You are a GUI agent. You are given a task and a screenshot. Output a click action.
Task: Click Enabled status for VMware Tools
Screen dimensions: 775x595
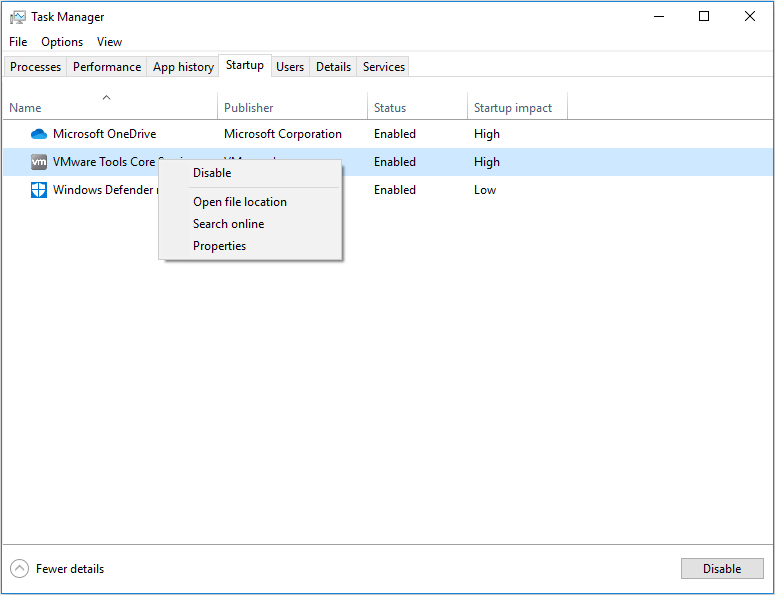pos(395,162)
